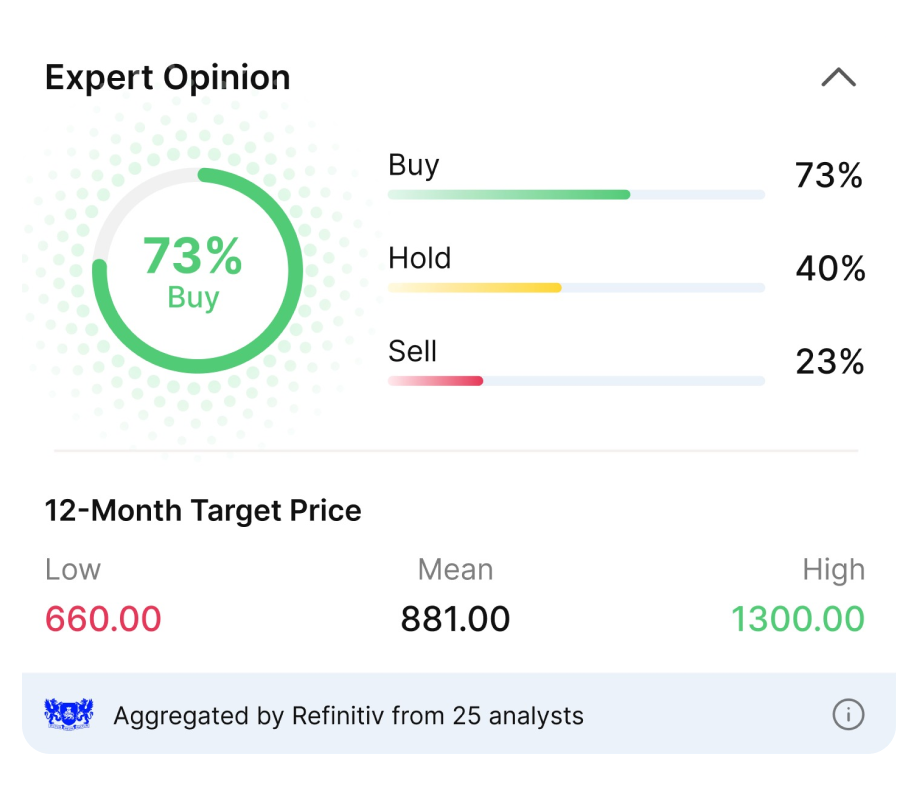Viewport: 918px width, 787px height.
Task: Click the 40% Hold percentage value
Action: coord(830,268)
